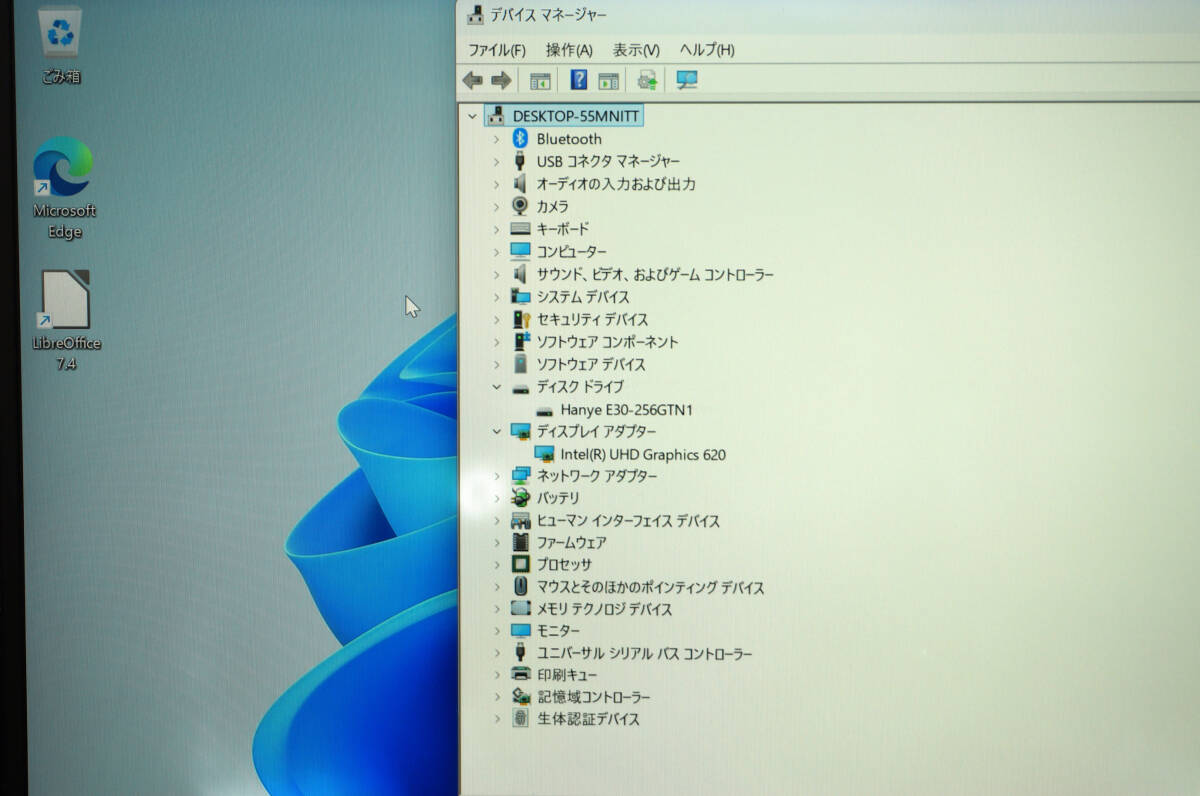This screenshot has height=796, width=1200.
Task: Click the keyboard icon beside キーボード
Action: [x=520, y=229]
